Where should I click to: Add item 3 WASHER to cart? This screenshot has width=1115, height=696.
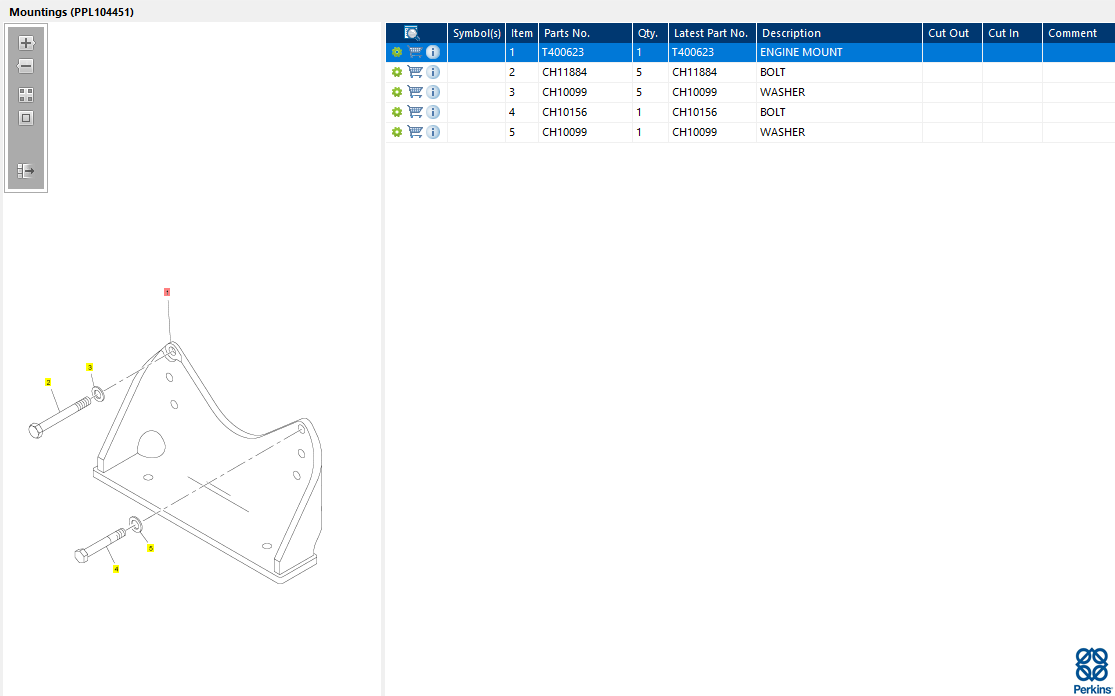click(x=415, y=92)
